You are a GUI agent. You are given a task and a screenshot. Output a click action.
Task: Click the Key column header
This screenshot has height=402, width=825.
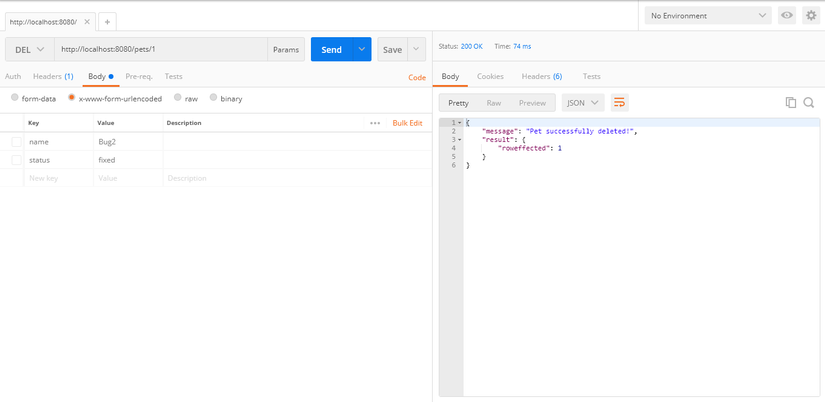[34, 123]
